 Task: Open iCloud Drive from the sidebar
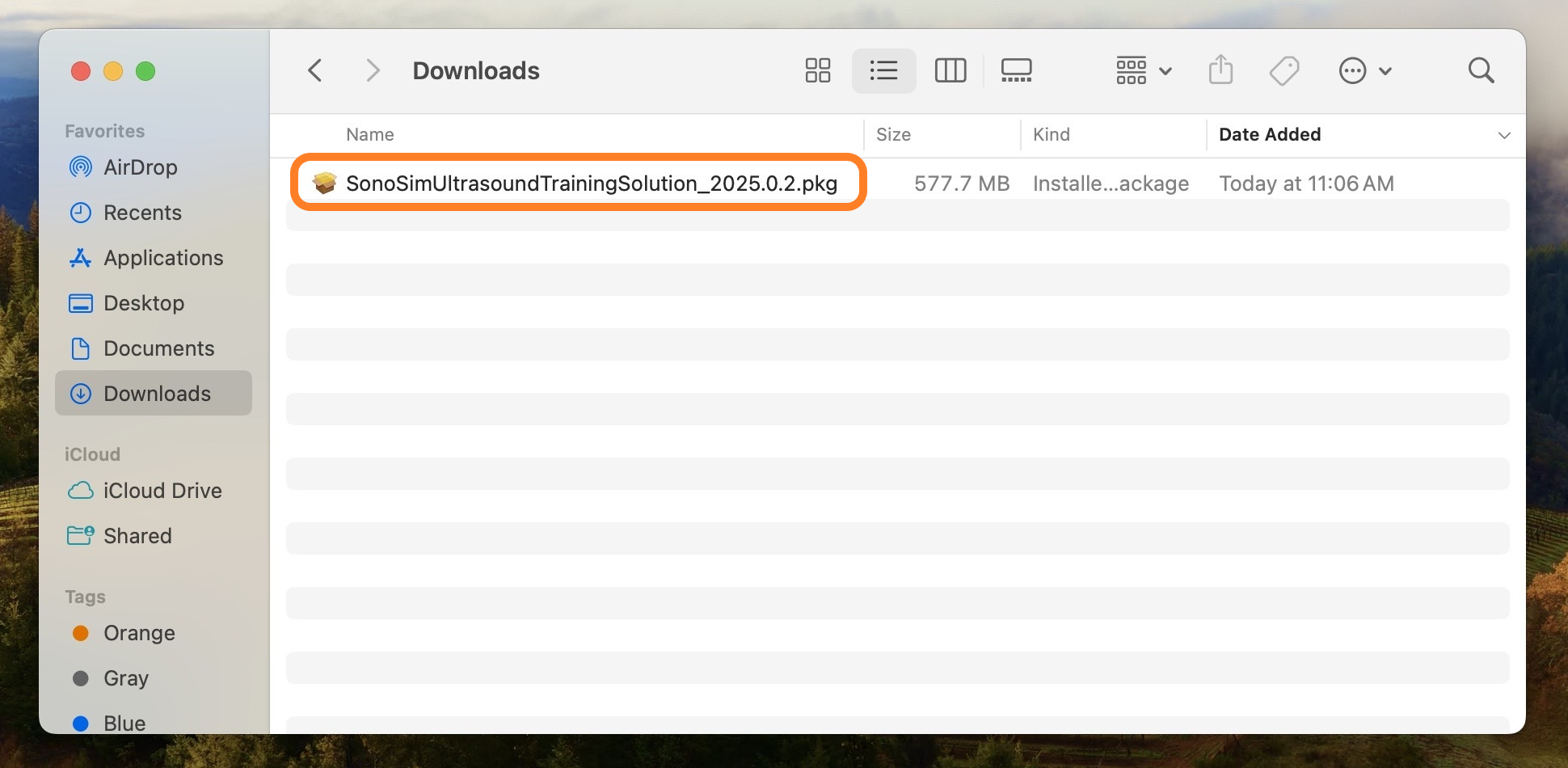[x=162, y=491]
